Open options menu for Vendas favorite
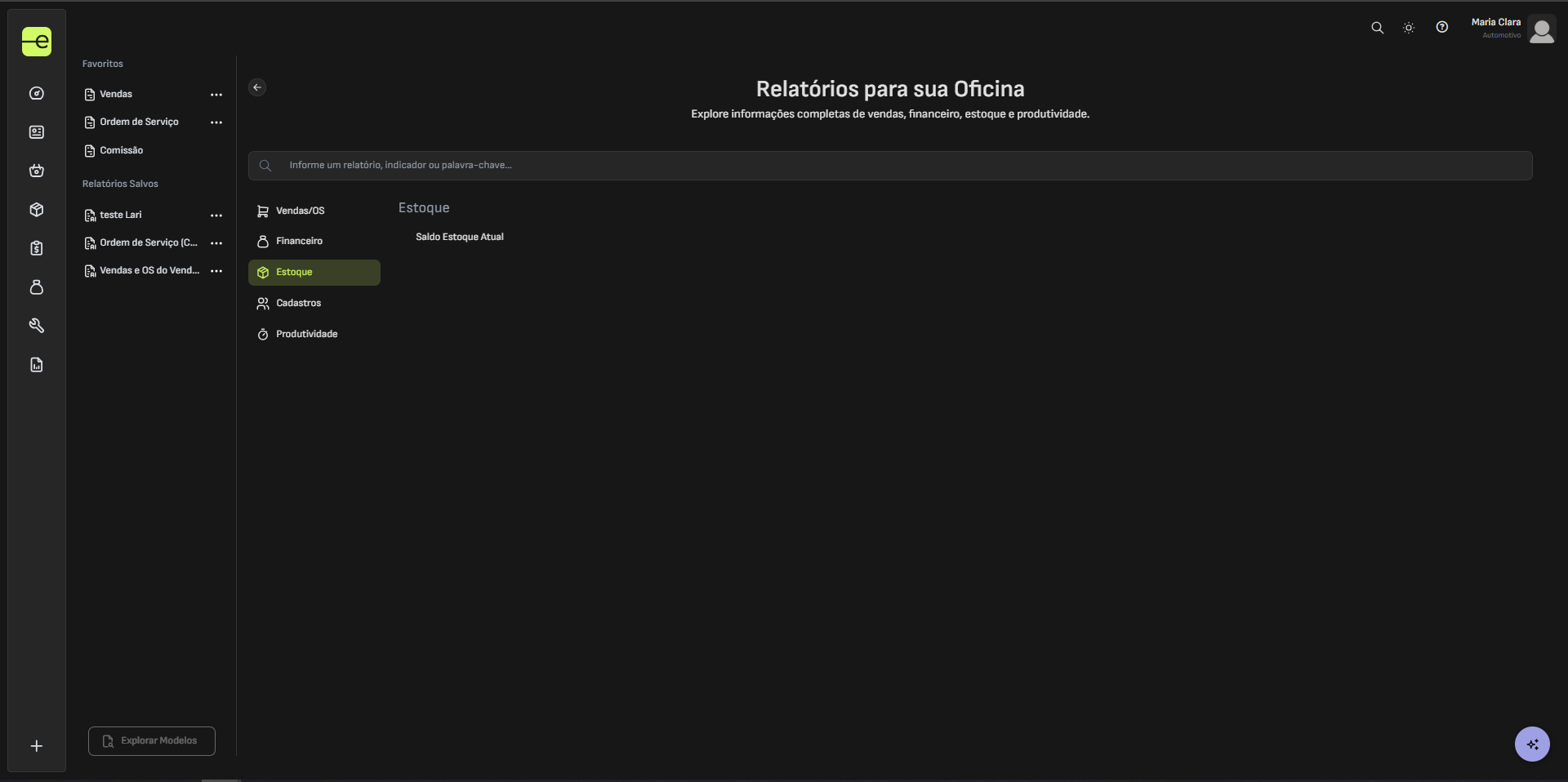This screenshot has height=782, width=1568. 216,95
